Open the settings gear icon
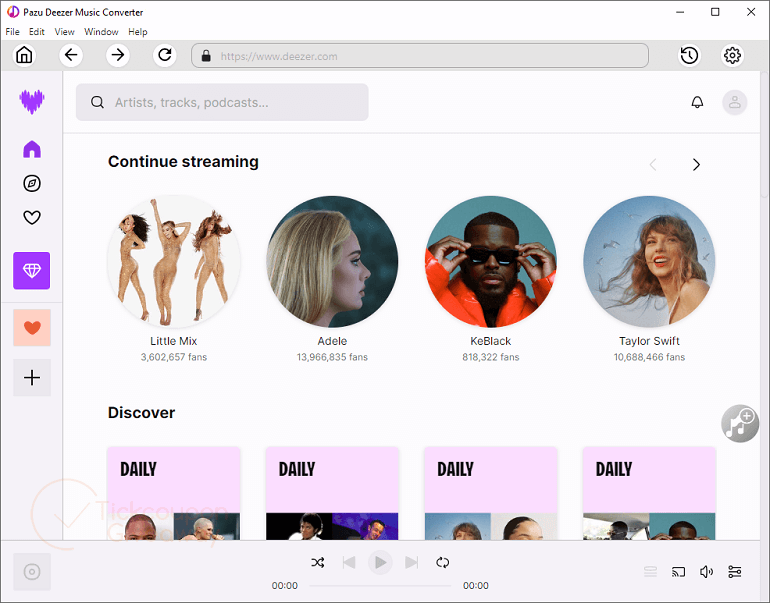 pyautogui.click(x=732, y=55)
